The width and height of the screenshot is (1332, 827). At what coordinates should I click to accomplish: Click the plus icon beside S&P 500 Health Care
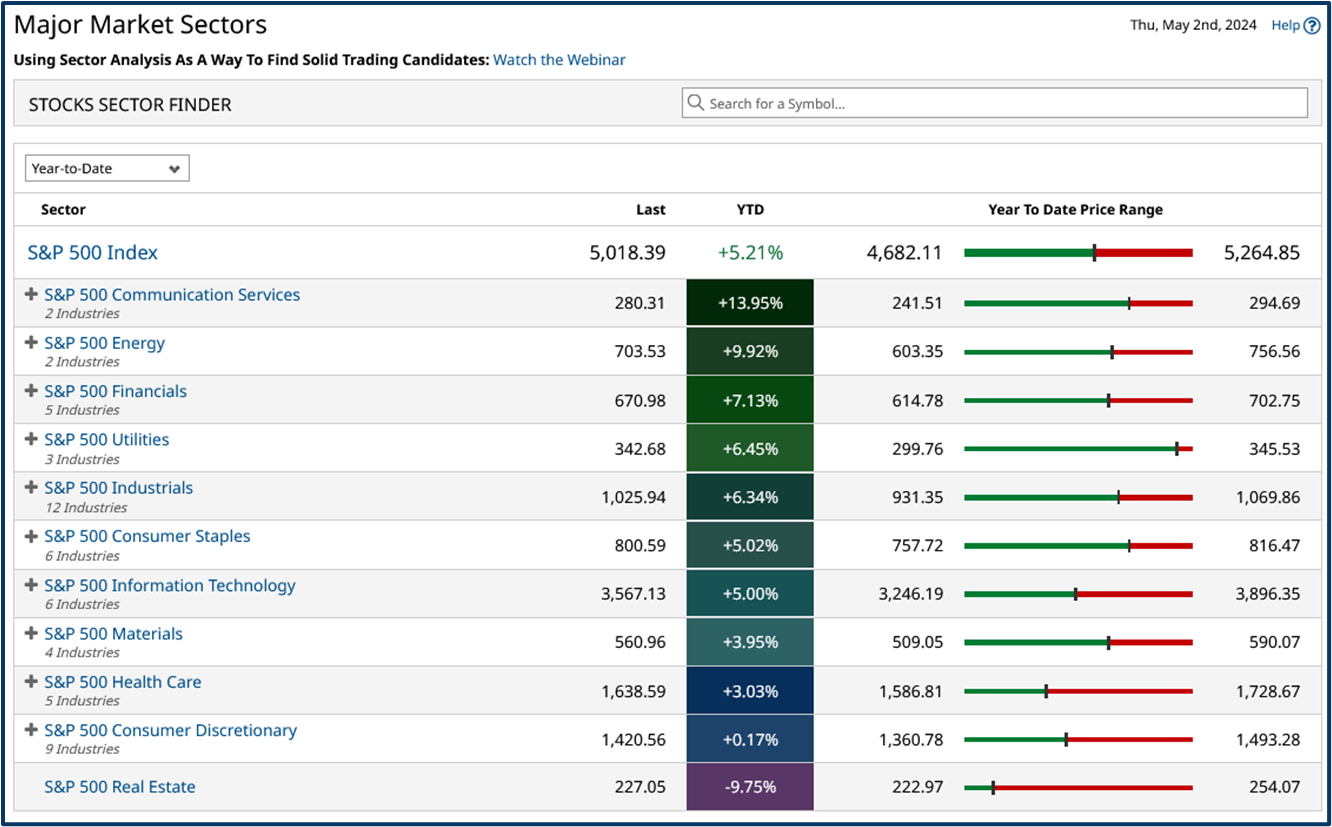click(29, 680)
